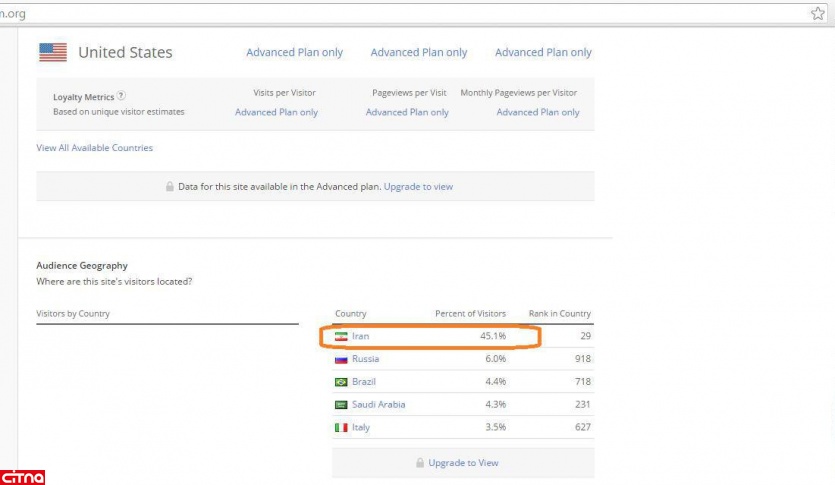Screen dimensions: 835x485
Task: Open the Russia country link
Action: (365, 359)
